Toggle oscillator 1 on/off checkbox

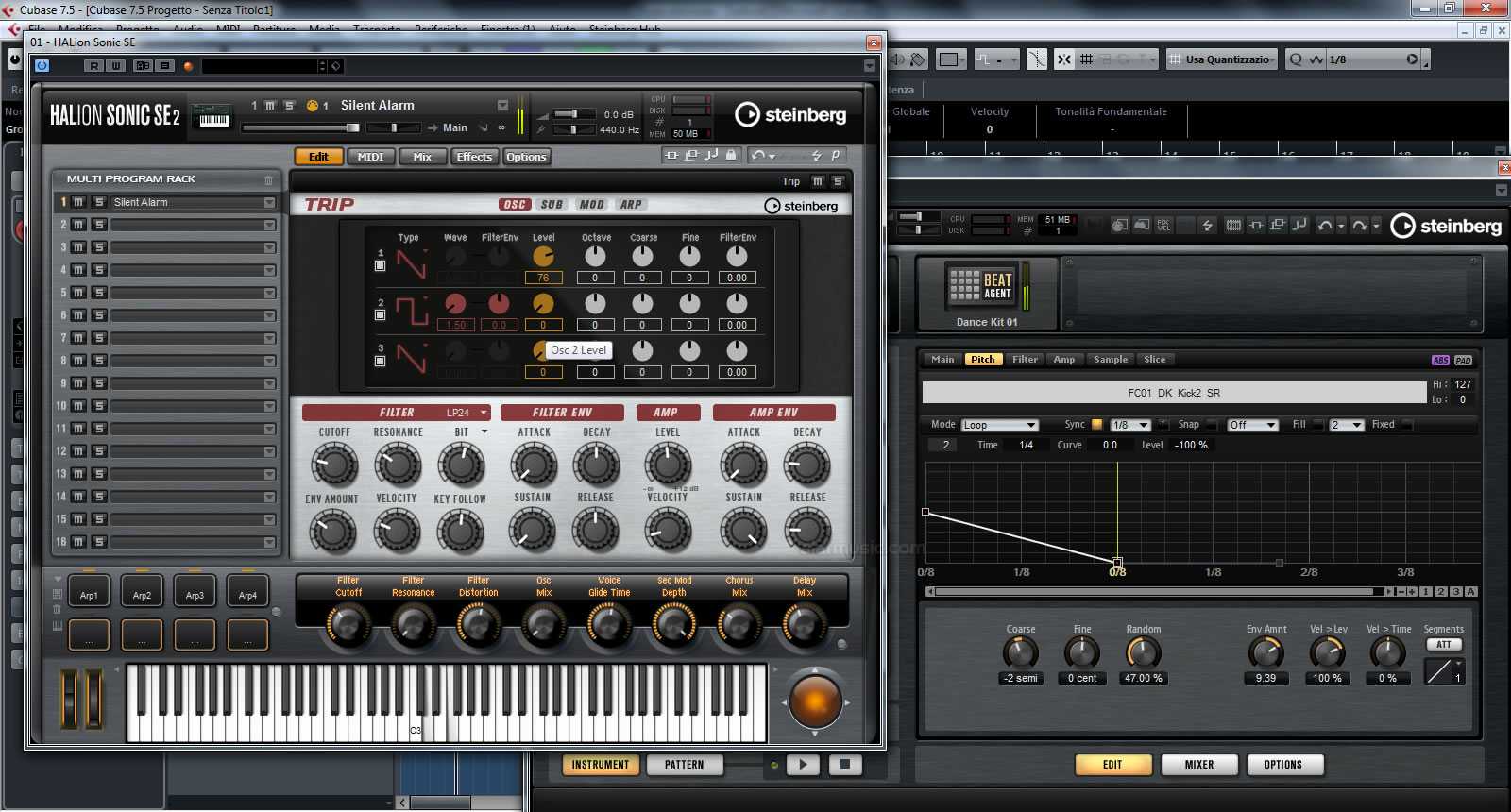pos(380,266)
